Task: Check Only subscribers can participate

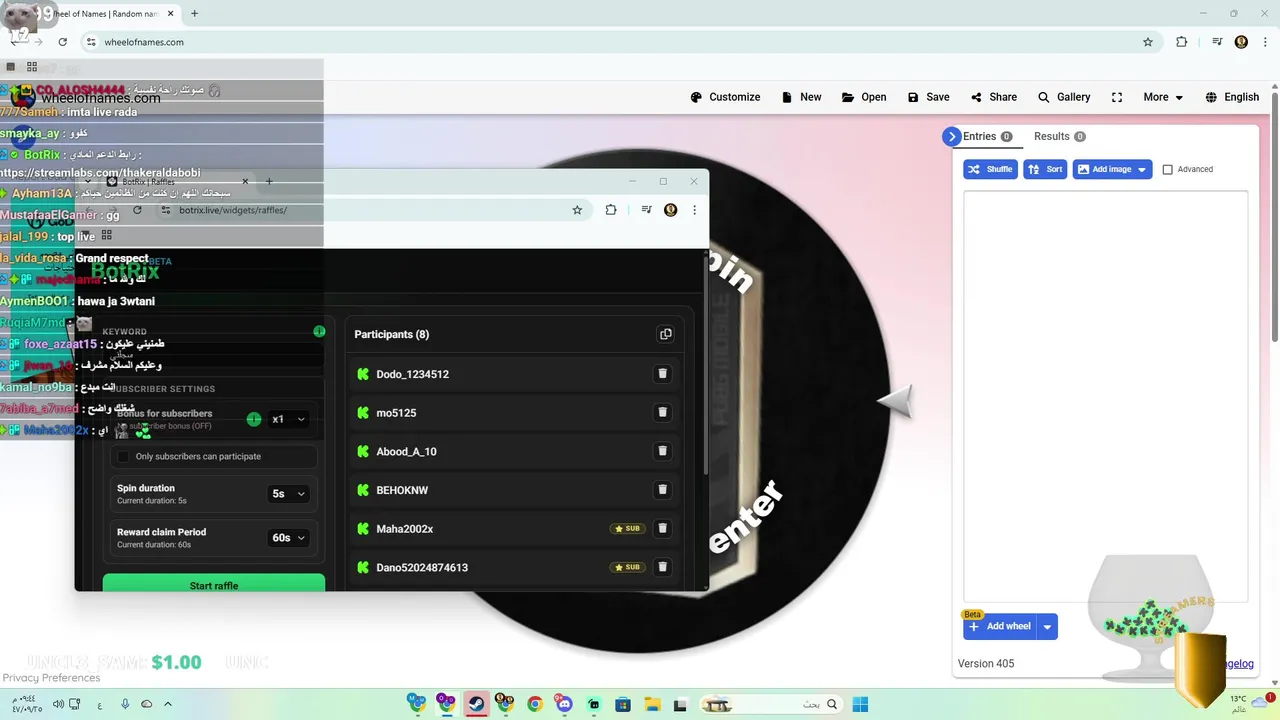Action: (124, 456)
